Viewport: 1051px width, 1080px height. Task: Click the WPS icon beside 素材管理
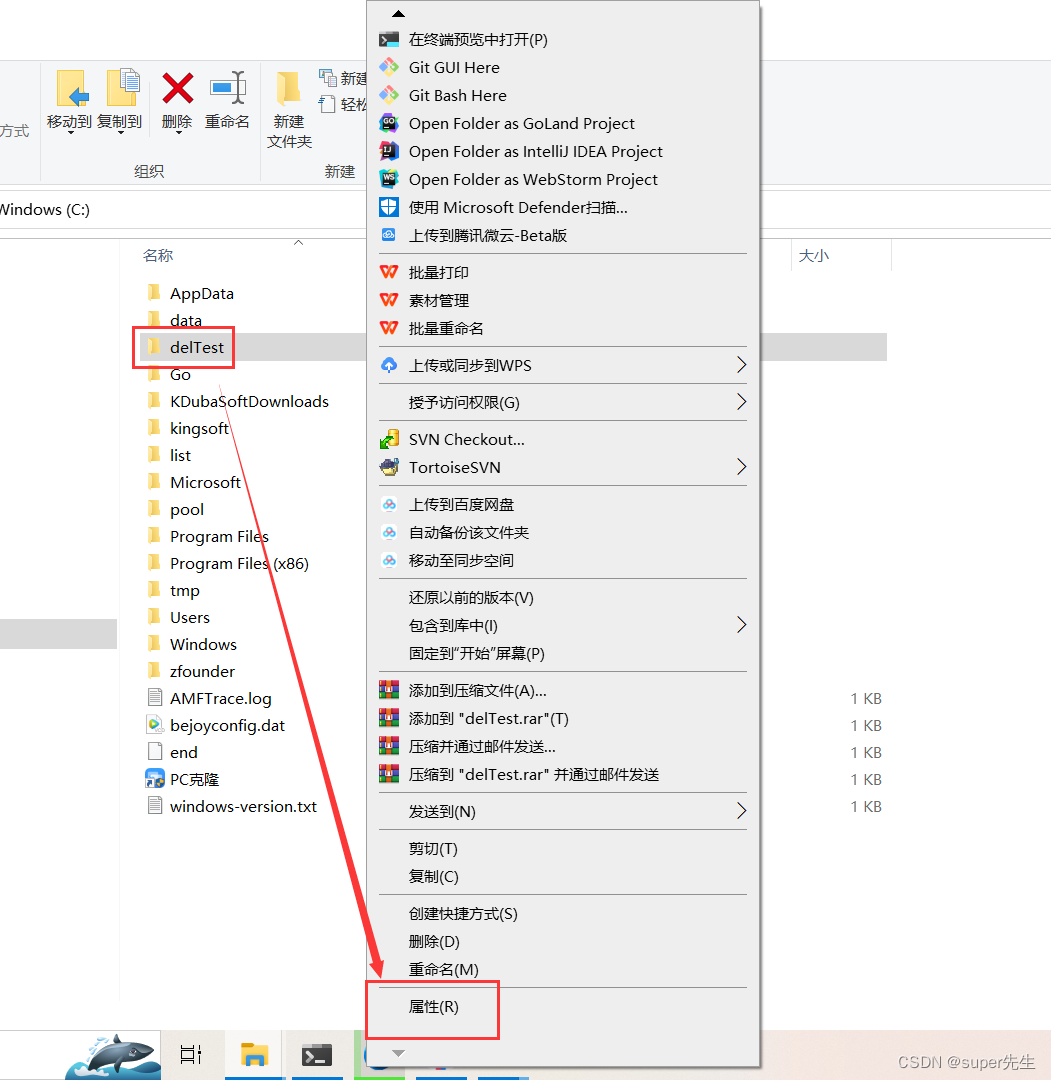[389, 300]
